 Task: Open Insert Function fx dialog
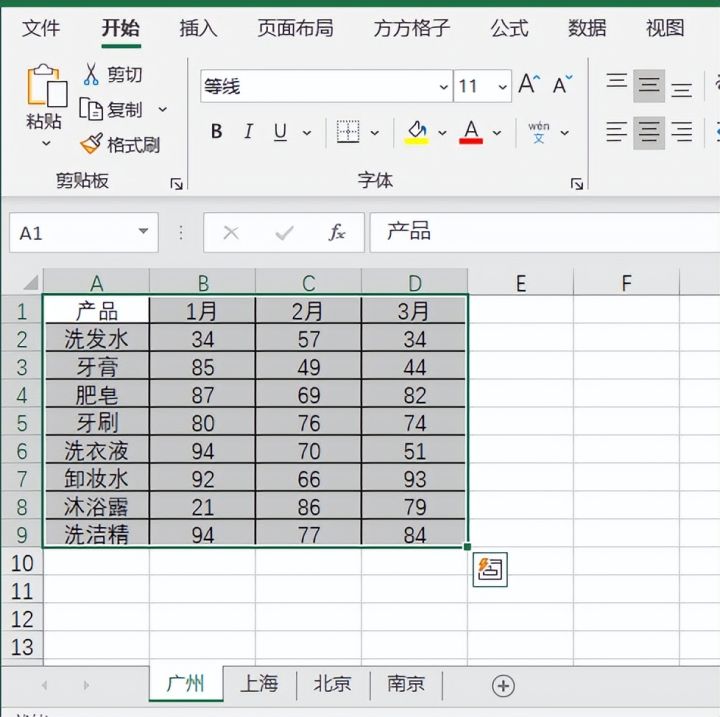[x=337, y=233]
